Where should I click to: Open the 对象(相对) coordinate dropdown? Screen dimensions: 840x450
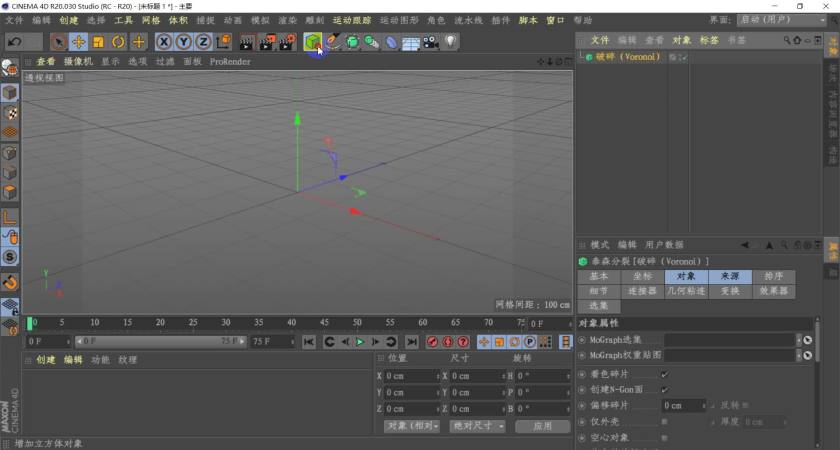[412, 426]
